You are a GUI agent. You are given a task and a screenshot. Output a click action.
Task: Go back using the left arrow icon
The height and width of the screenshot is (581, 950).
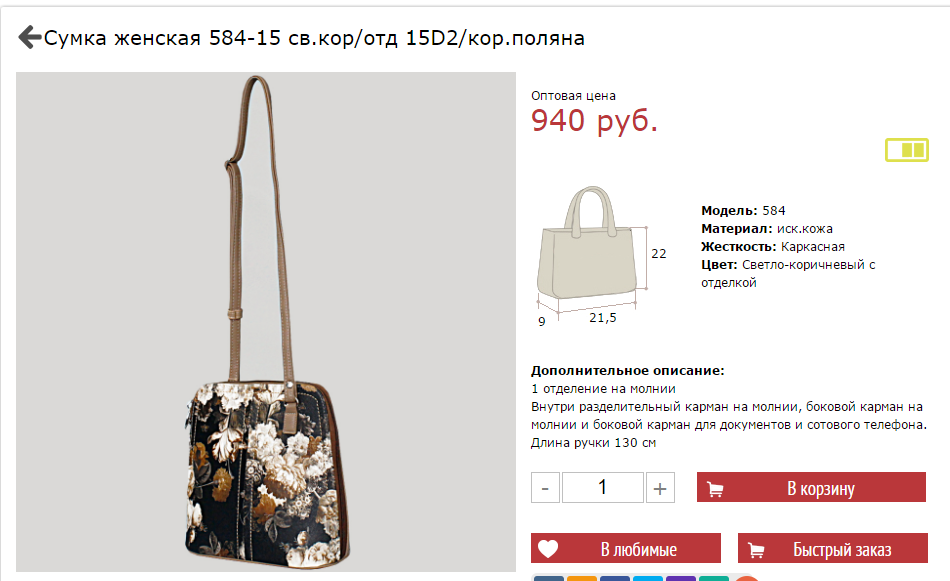click(x=30, y=37)
